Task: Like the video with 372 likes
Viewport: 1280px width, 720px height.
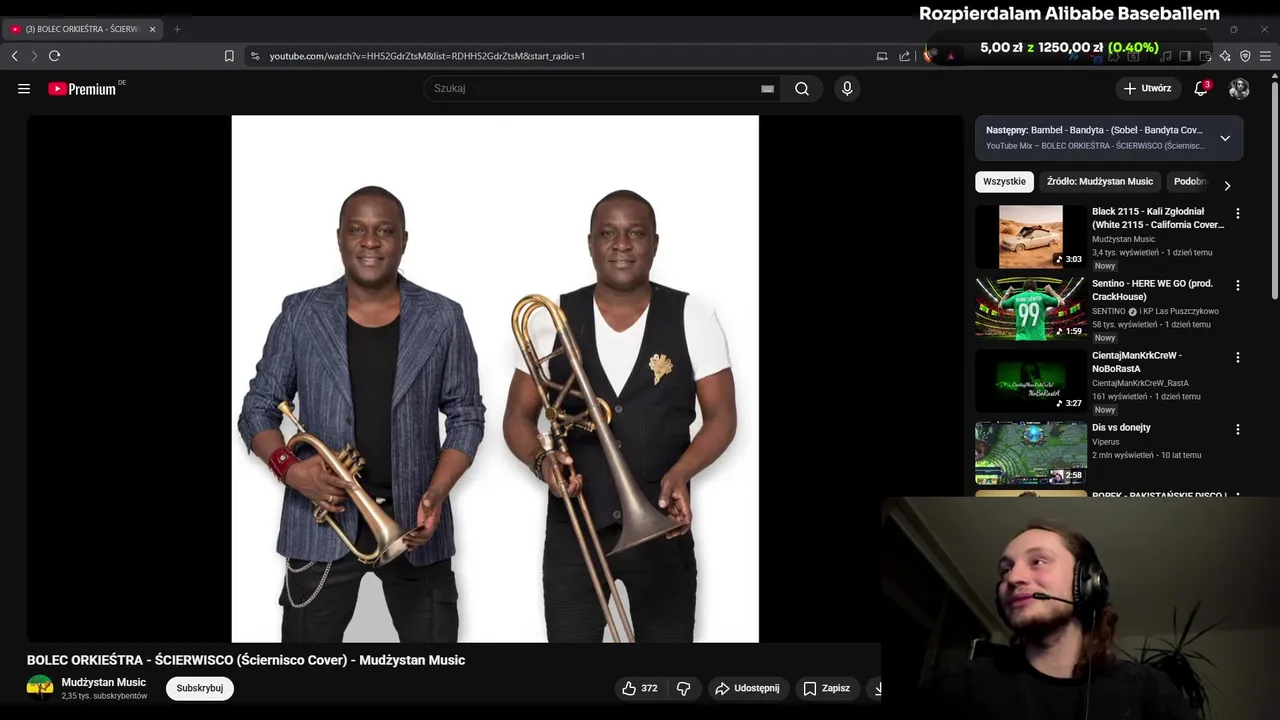Action: pyautogui.click(x=640, y=688)
